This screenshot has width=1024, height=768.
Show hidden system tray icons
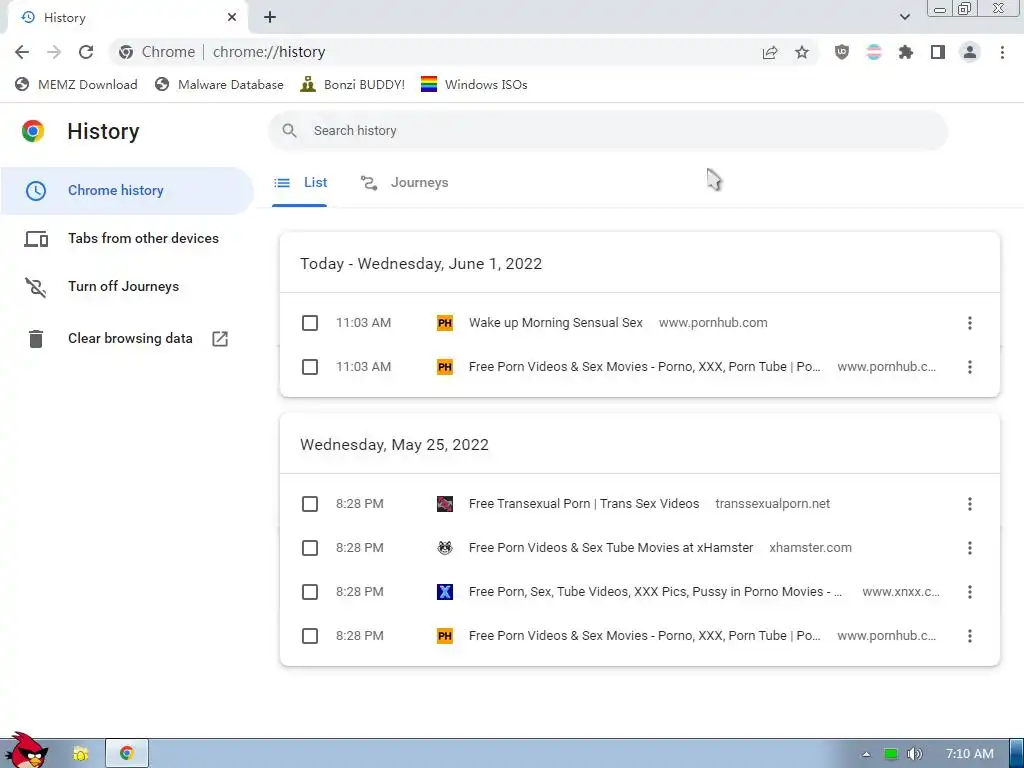point(866,754)
